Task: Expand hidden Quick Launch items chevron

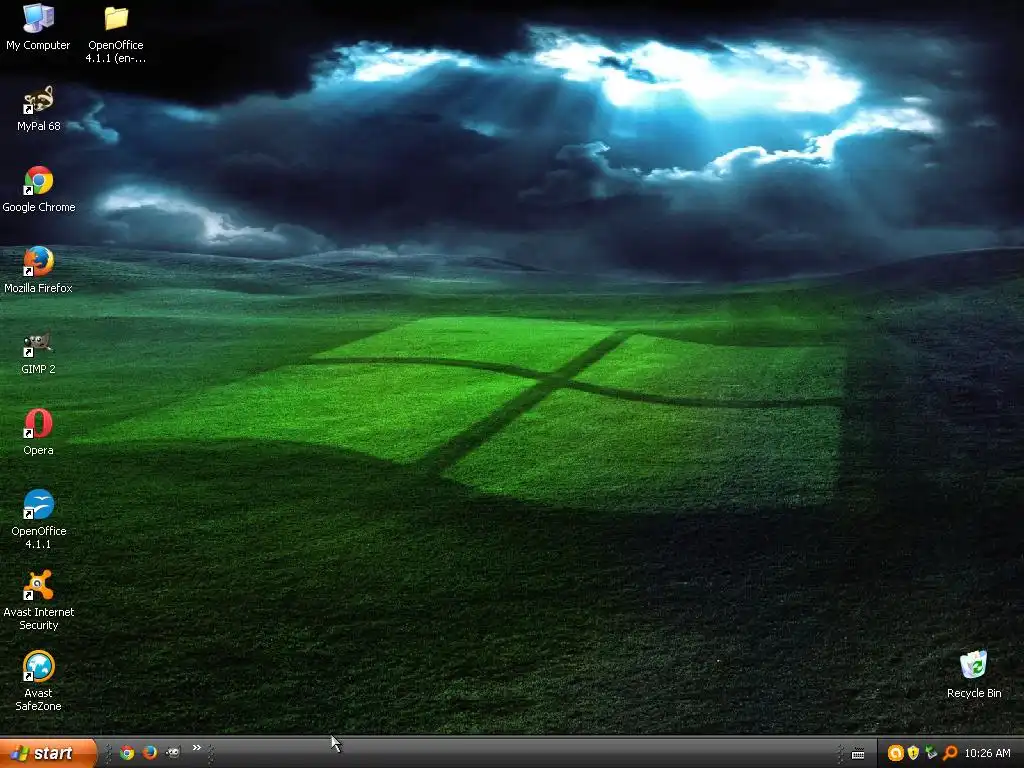Action: click(196, 748)
